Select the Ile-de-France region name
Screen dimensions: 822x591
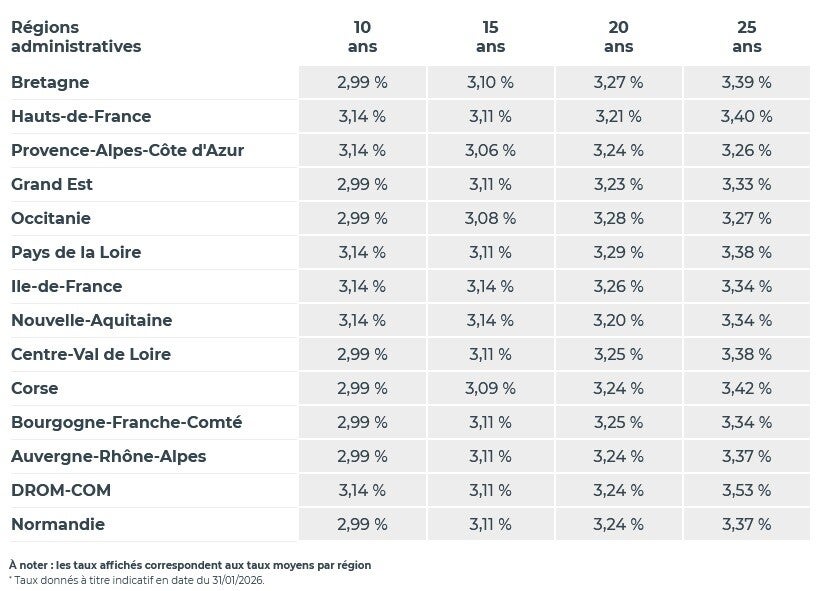[x=66, y=286]
